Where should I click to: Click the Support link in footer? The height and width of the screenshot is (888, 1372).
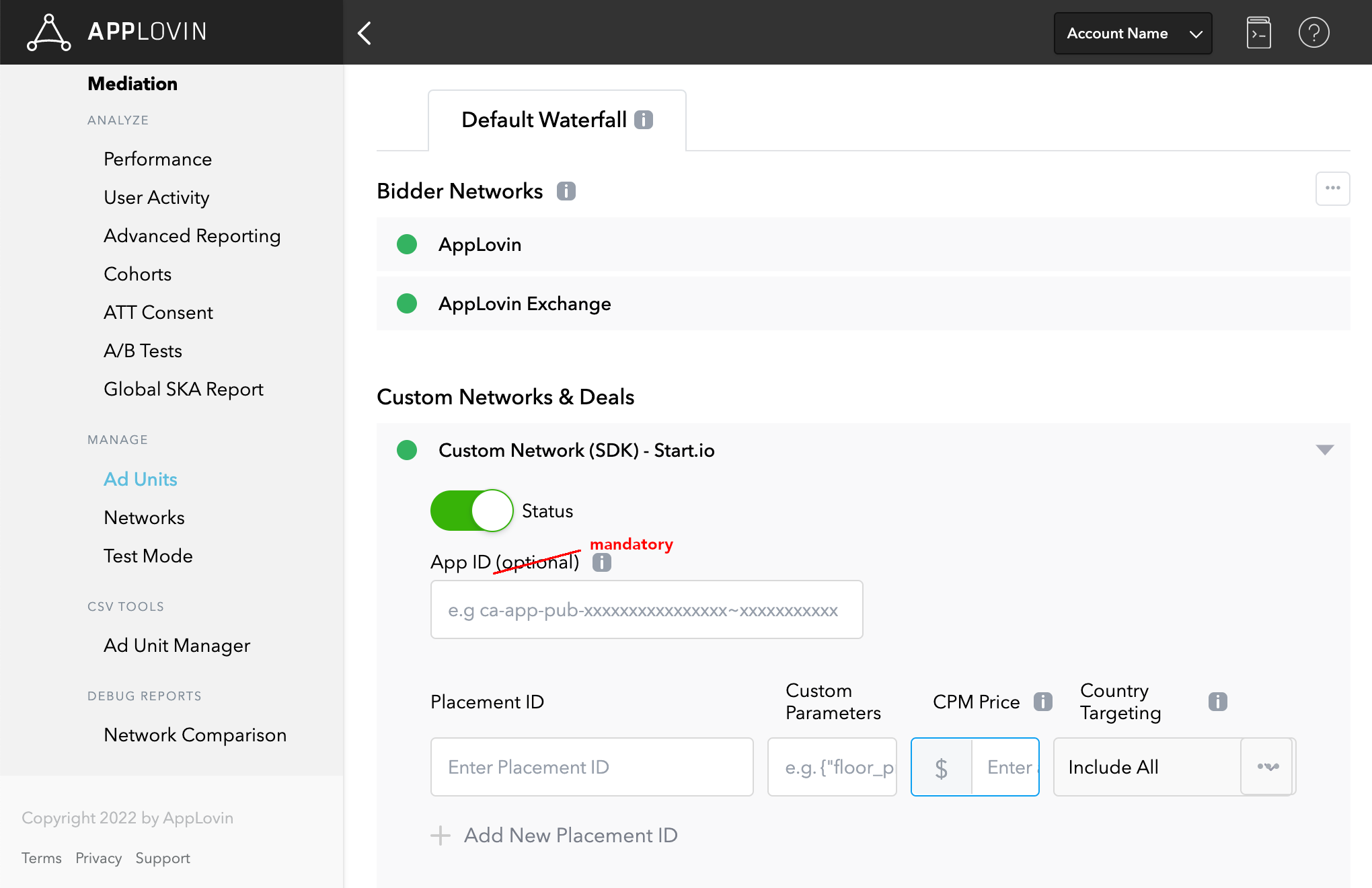tap(163, 858)
